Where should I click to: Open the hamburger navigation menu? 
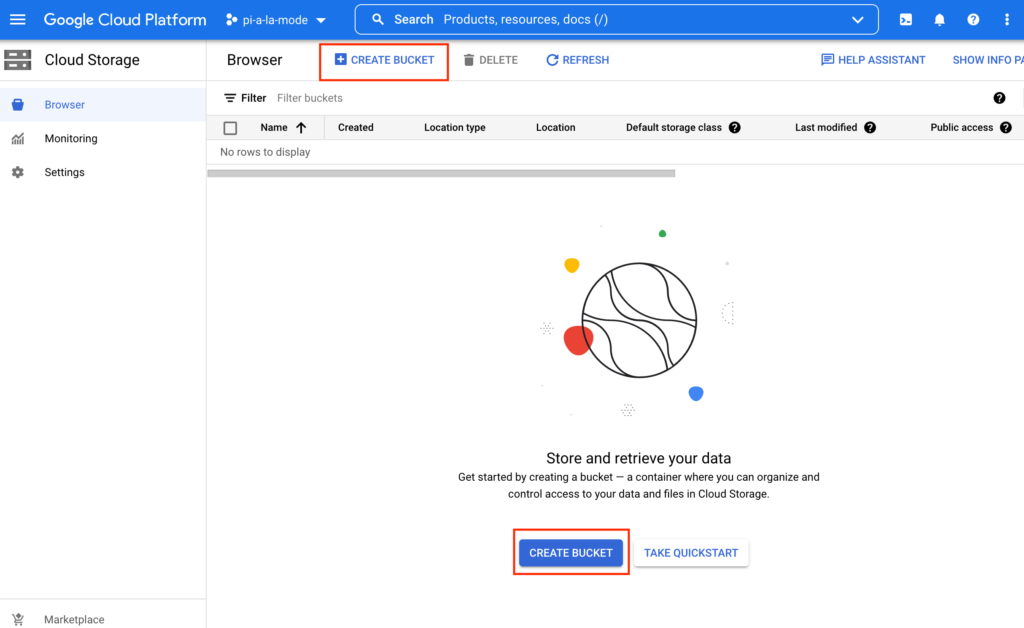[18, 20]
